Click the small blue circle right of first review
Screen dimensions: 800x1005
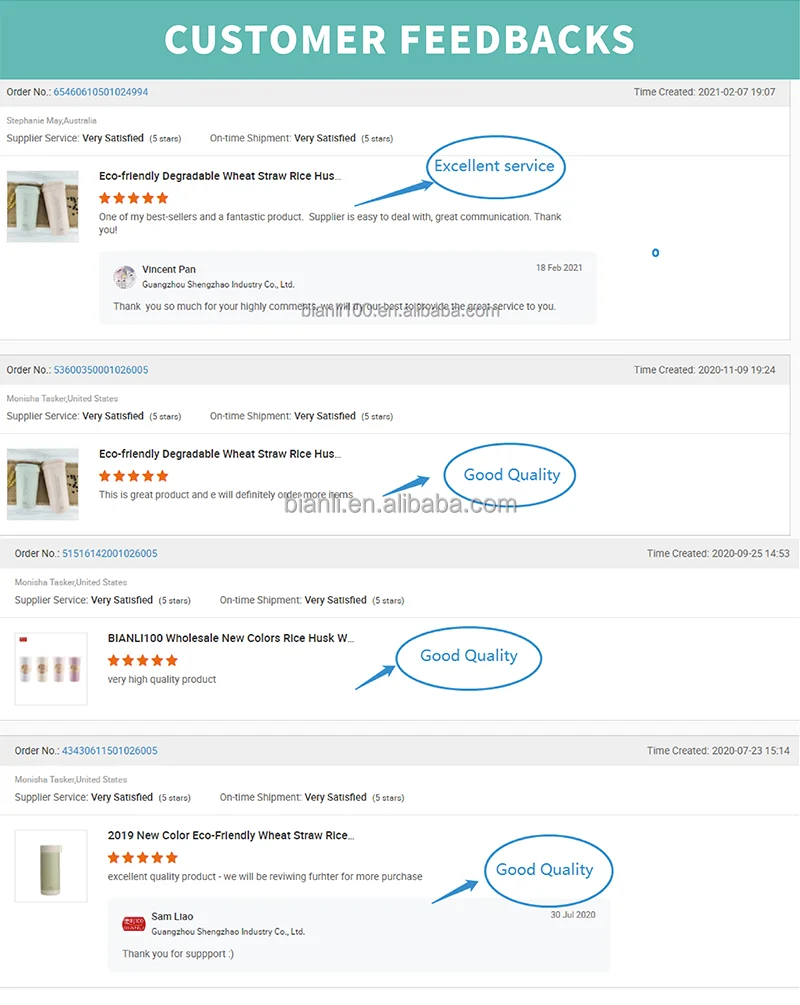[x=655, y=253]
